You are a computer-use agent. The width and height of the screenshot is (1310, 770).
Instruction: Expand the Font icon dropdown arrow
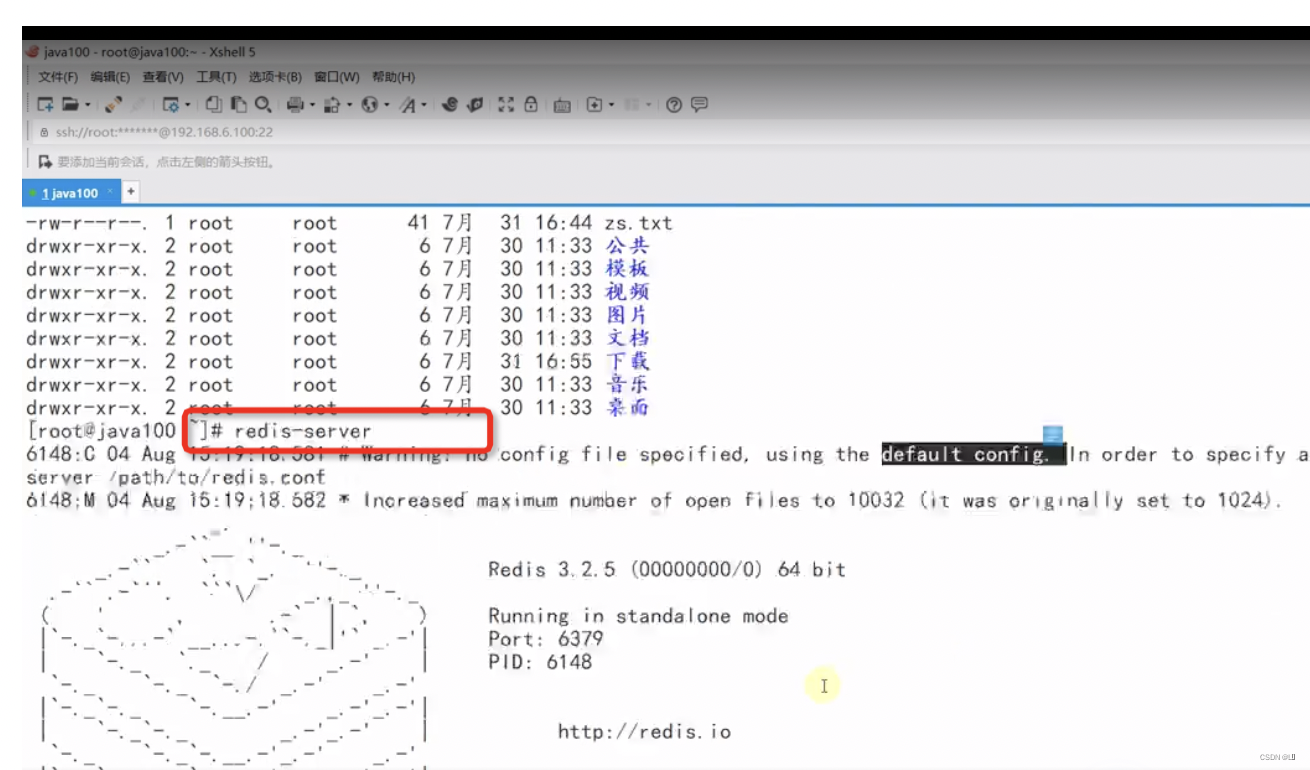click(424, 104)
